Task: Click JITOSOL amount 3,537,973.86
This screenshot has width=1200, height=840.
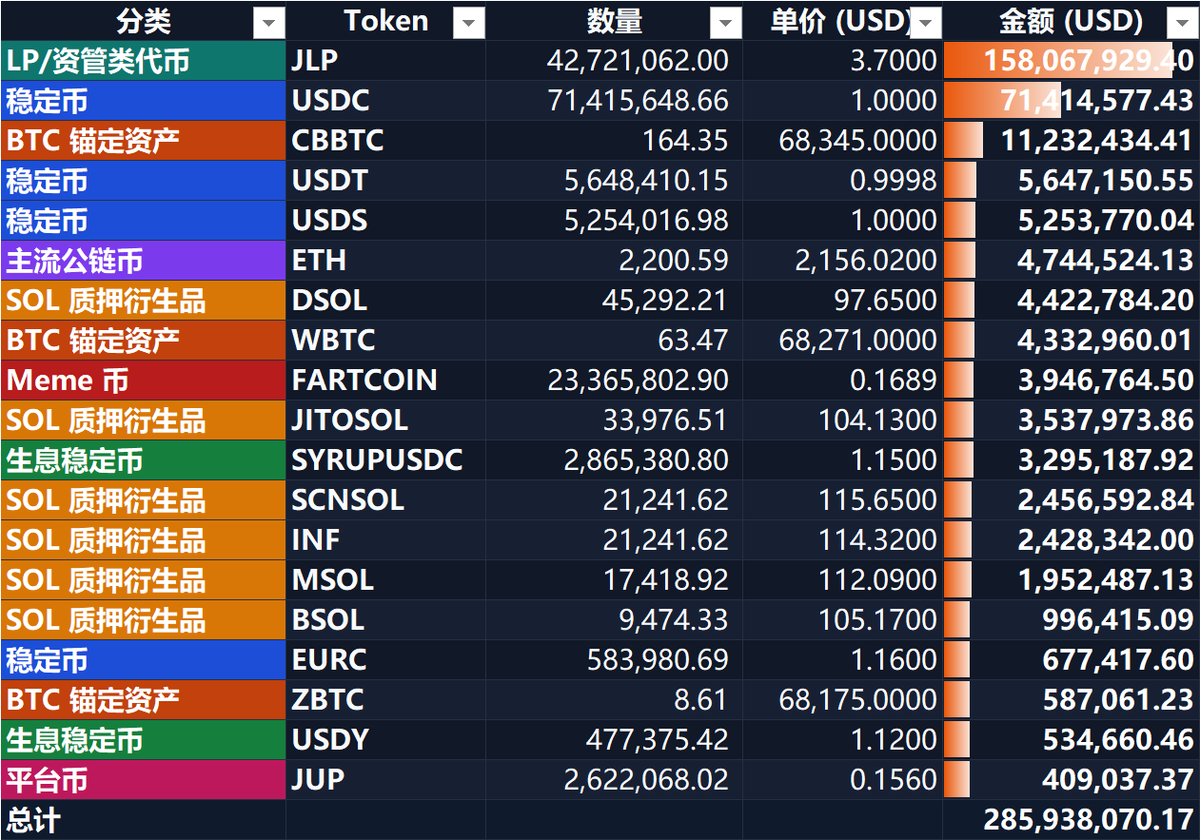Action: (x=1071, y=420)
